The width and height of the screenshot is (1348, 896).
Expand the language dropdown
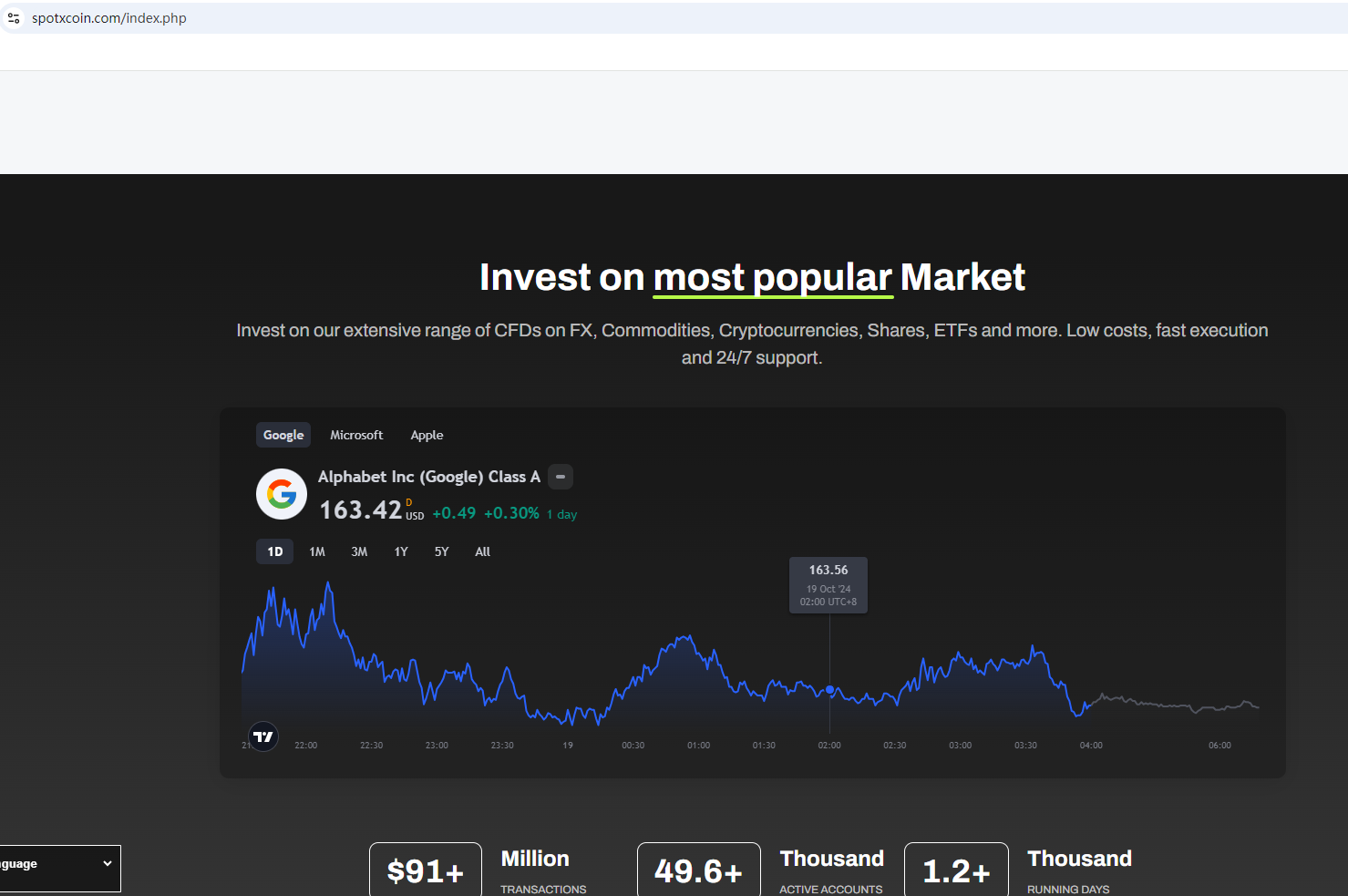point(59,864)
